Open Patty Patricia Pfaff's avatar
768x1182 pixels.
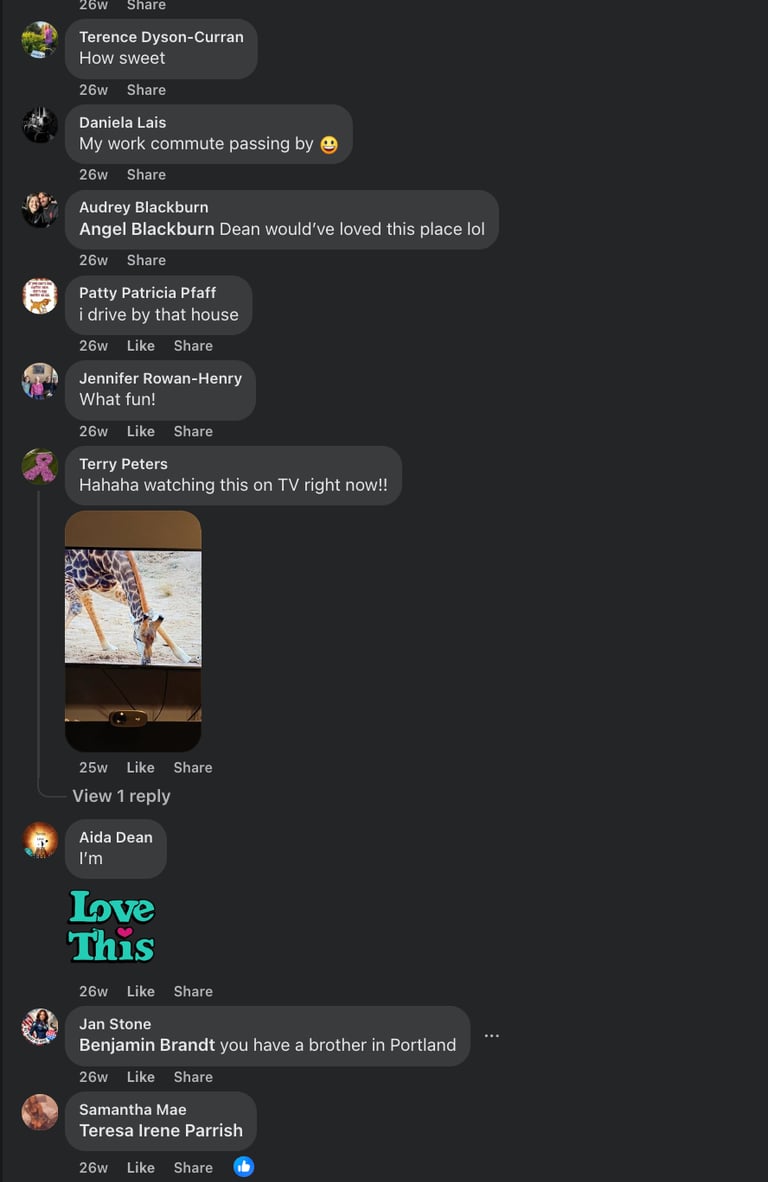(40, 296)
